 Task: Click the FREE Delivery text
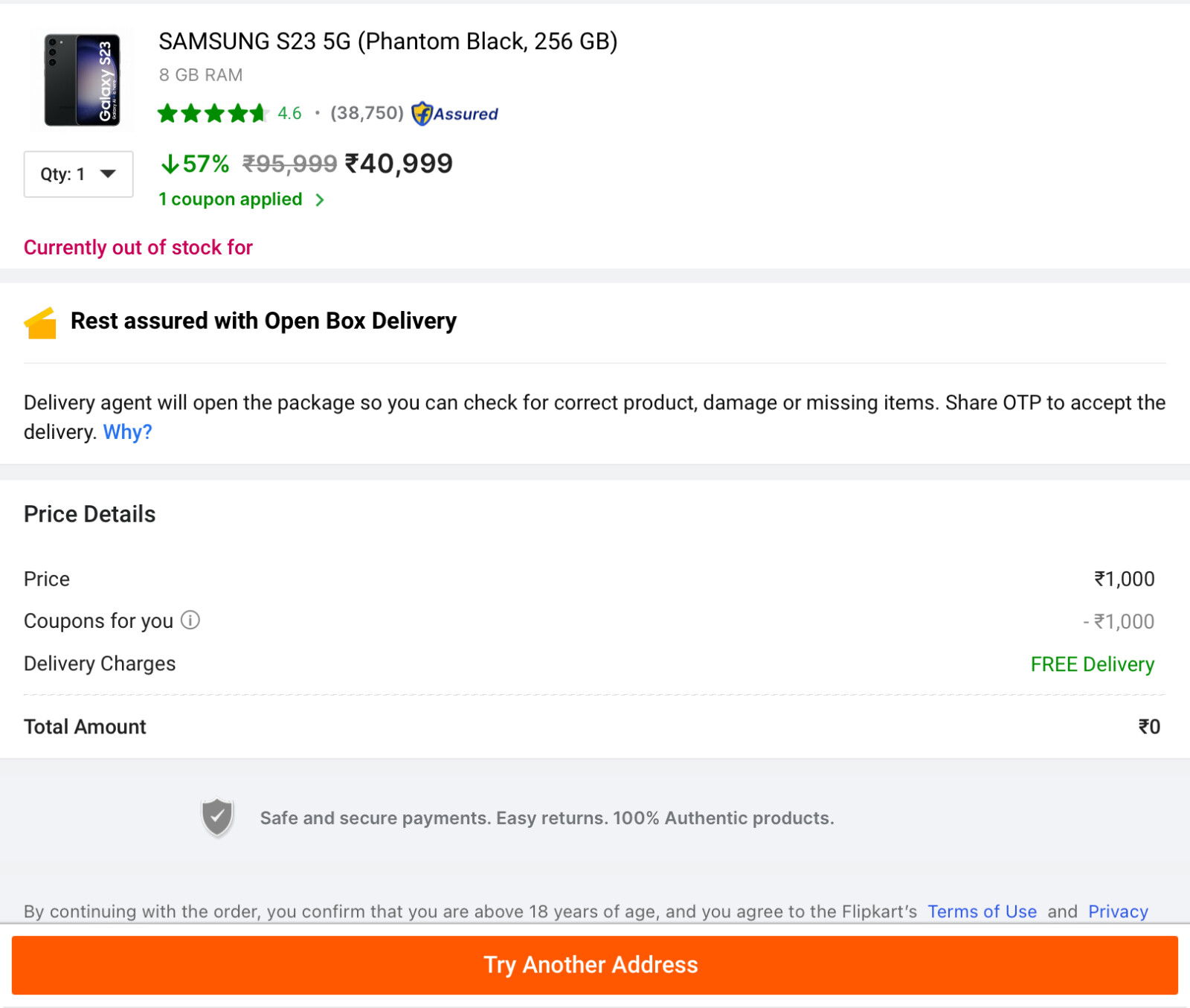[1092, 664]
